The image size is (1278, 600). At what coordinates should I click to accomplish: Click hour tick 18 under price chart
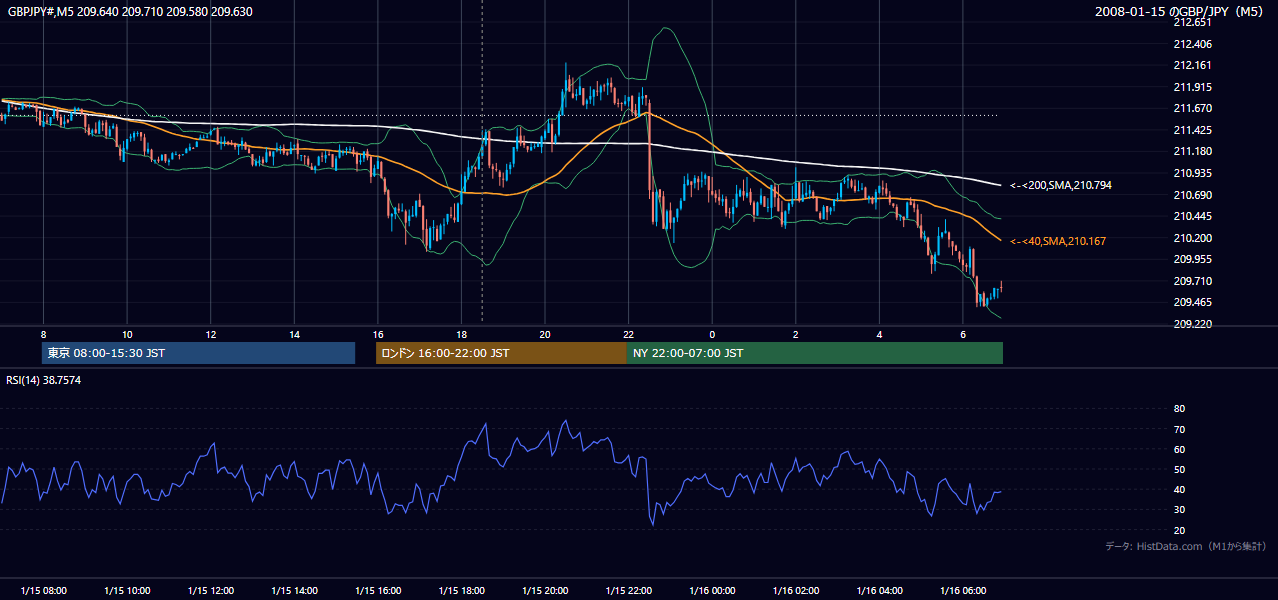461,333
